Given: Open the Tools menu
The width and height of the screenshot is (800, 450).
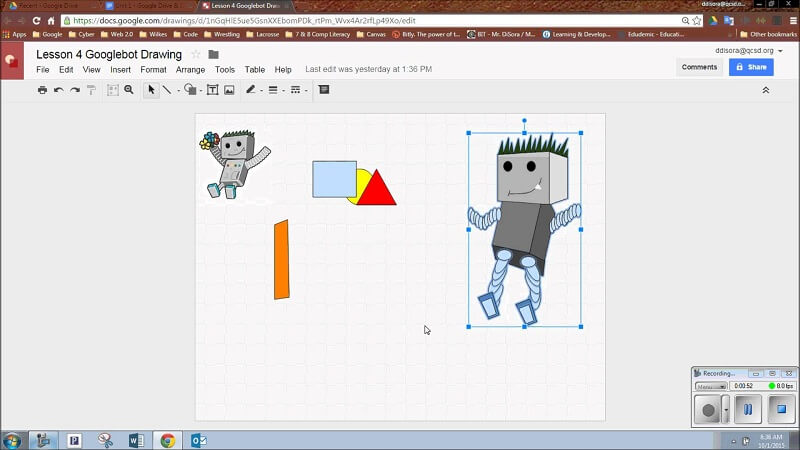Looking at the screenshot, I should point(224,69).
